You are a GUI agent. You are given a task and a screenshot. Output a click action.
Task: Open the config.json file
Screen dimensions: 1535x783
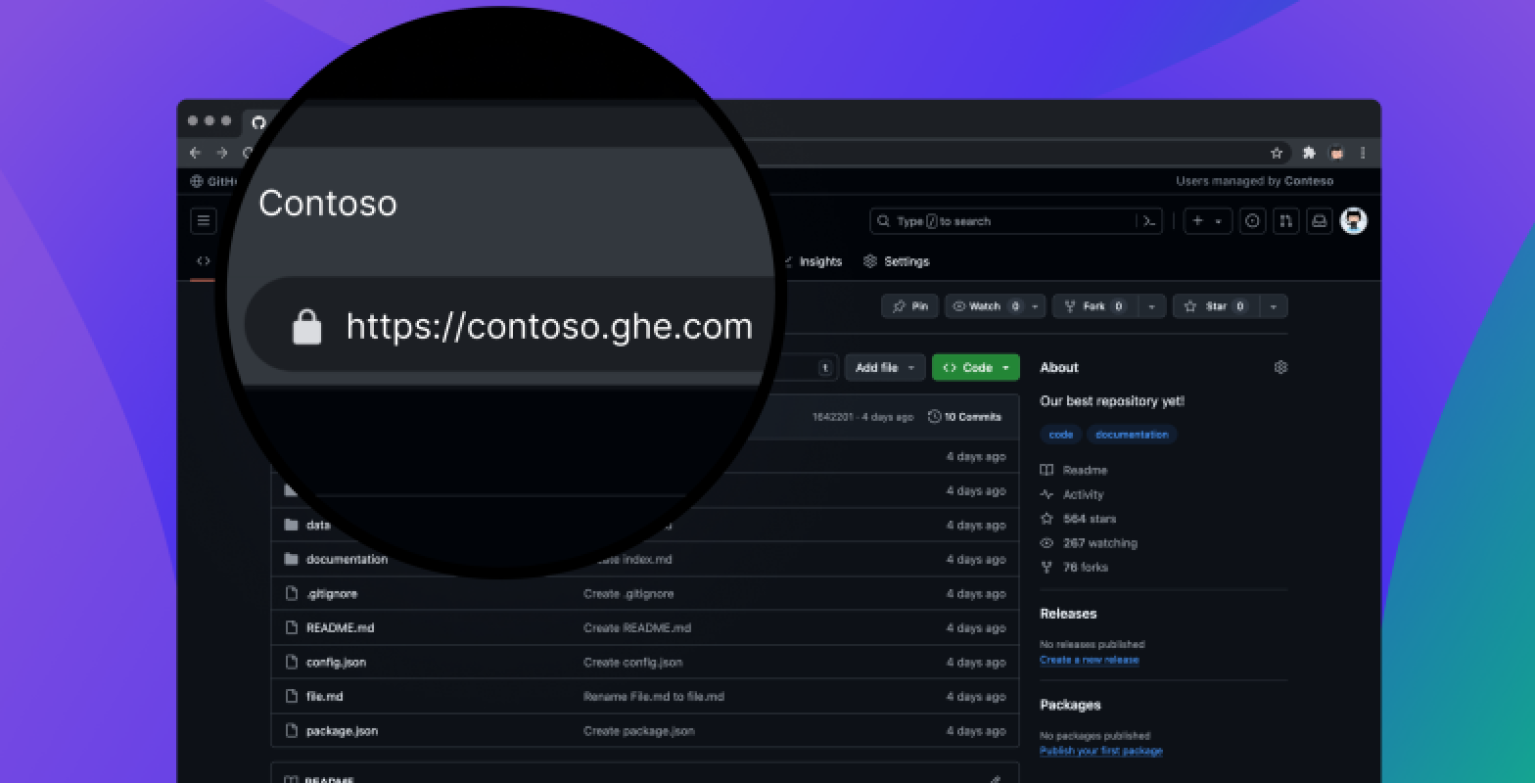336,662
